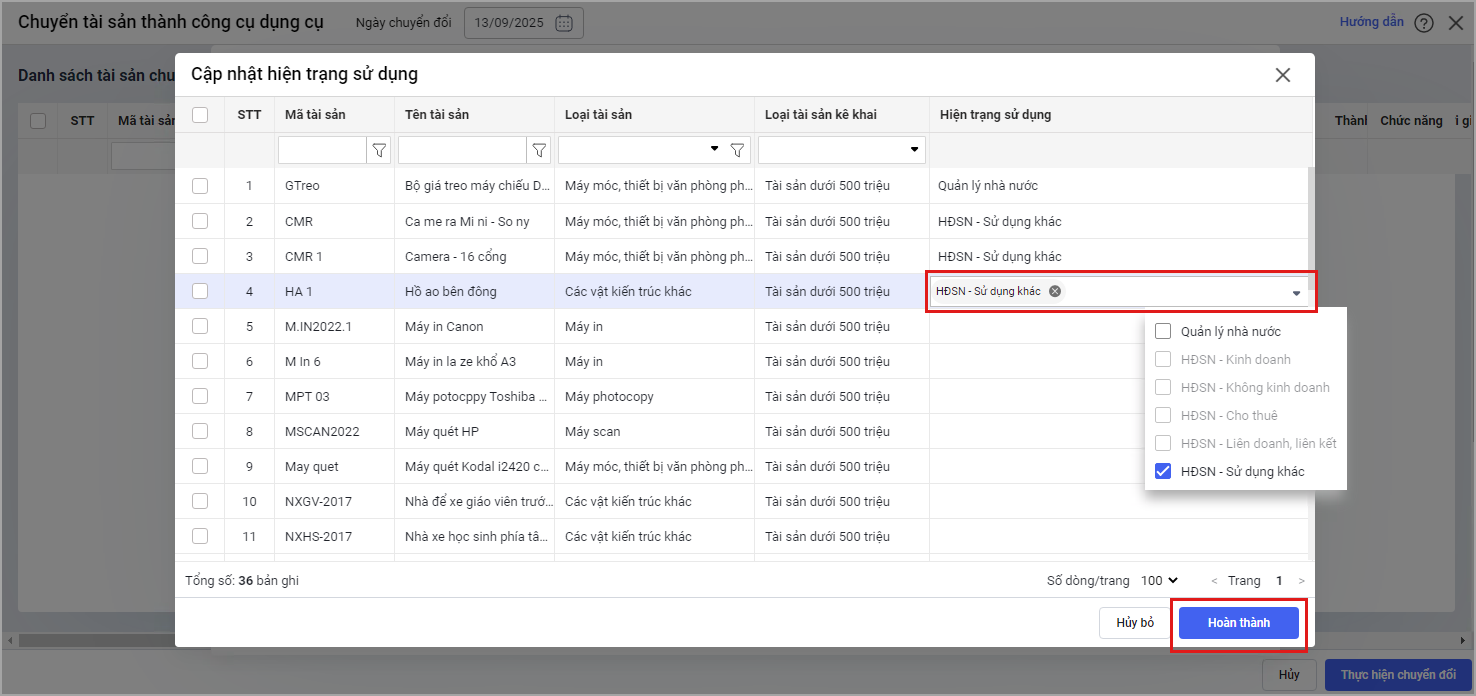Expand the Loại tài sản filter dropdown

point(714,149)
